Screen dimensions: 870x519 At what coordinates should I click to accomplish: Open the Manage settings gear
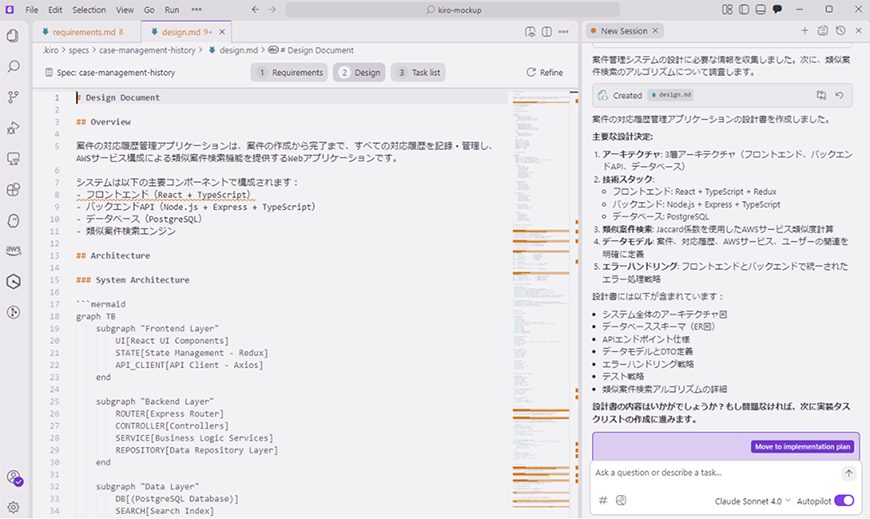[13, 507]
